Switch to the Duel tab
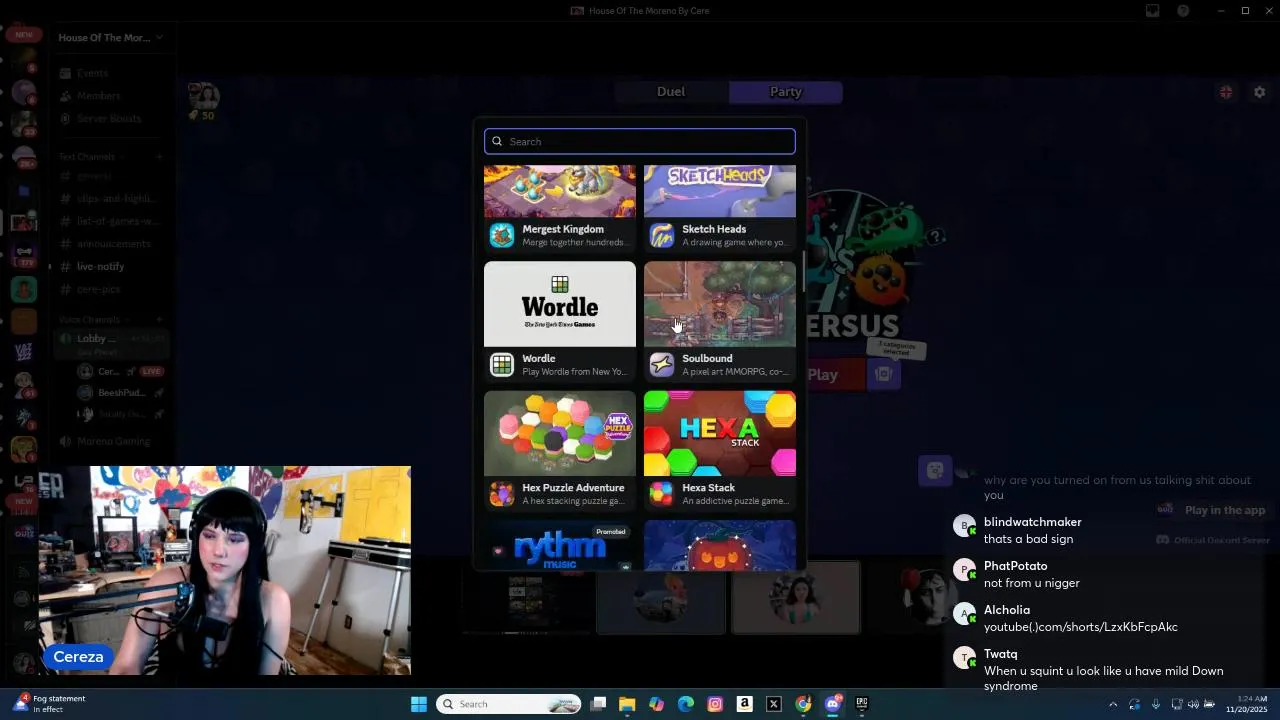This screenshot has width=1280, height=720. coord(671,92)
